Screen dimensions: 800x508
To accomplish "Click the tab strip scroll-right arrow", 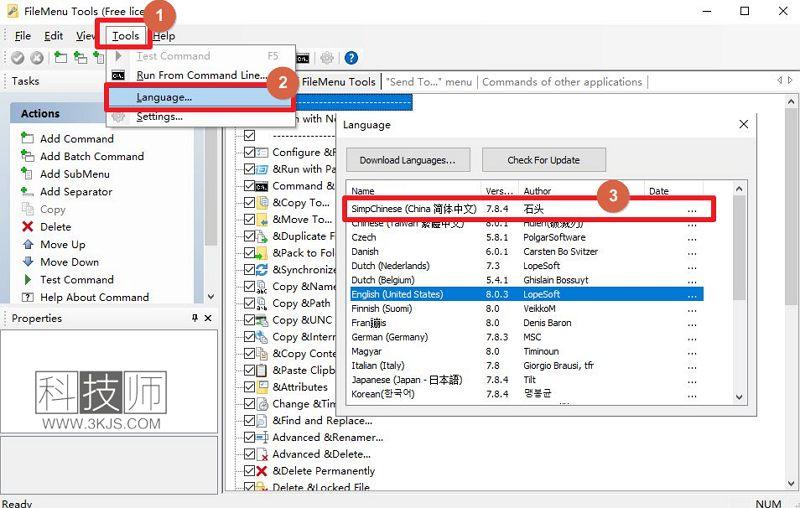I will pos(790,81).
